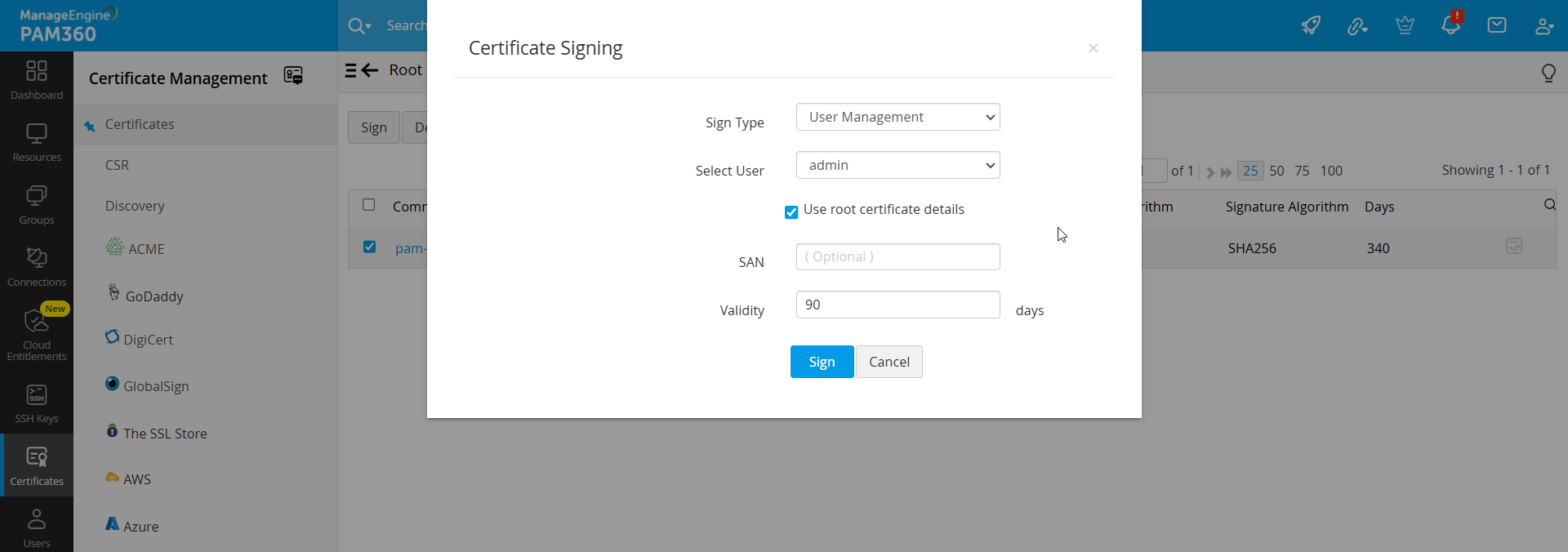Viewport: 1568px width, 552px height.
Task: Open the Sign Type dropdown
Action: (x=898, y=117)
